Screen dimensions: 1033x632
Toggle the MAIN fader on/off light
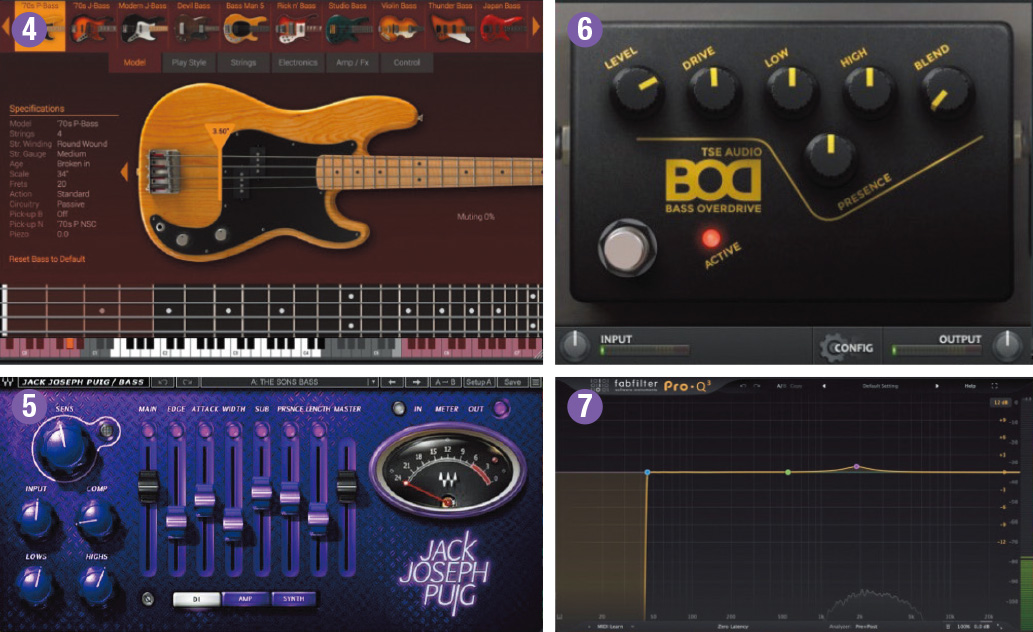(148, 430)
